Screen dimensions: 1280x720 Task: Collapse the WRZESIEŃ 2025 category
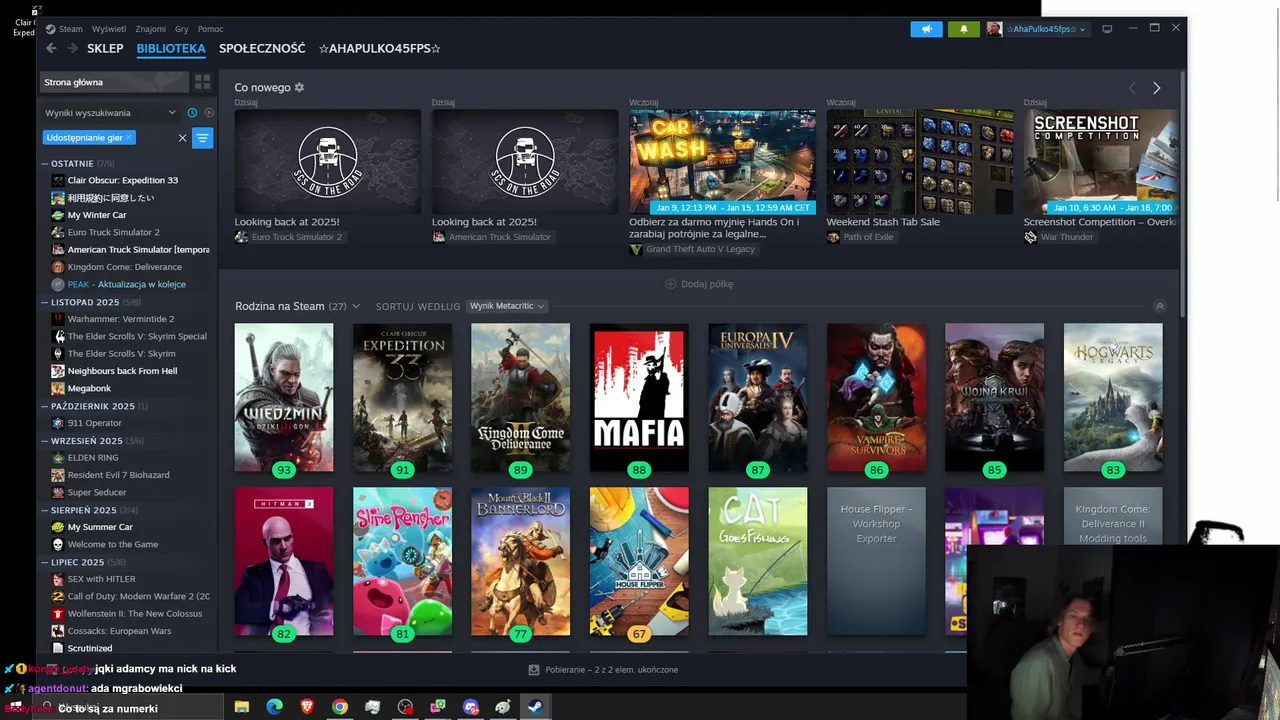(x=45, y=440)
